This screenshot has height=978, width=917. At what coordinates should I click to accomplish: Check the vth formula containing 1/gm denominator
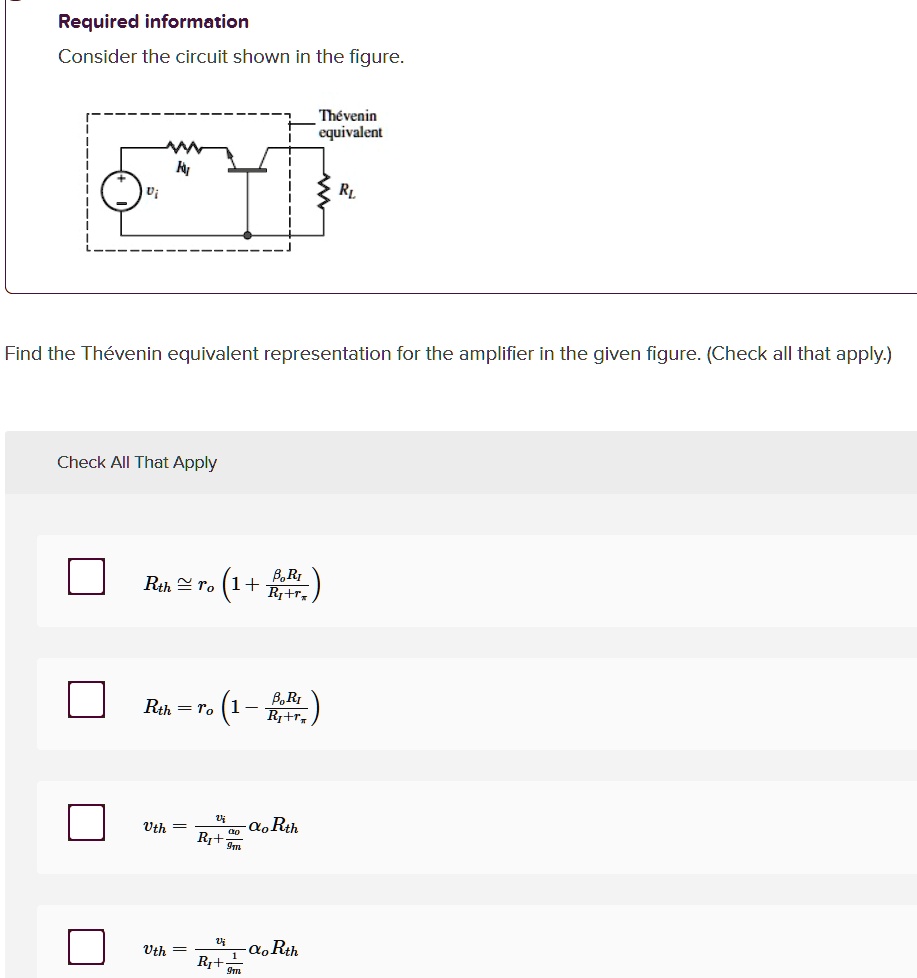coord(85,946)
